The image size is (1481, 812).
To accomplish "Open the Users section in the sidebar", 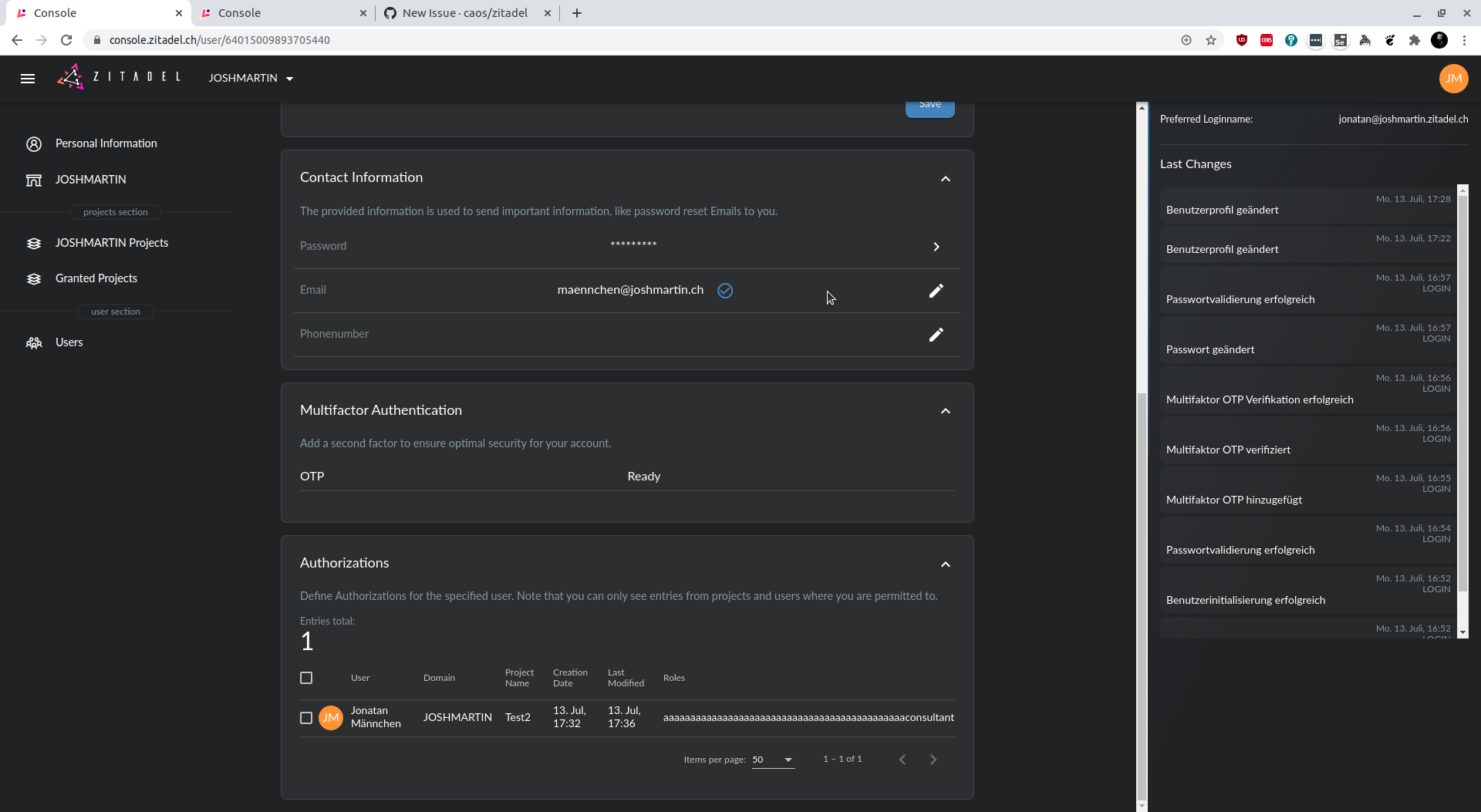I will (x=69, y=342).
